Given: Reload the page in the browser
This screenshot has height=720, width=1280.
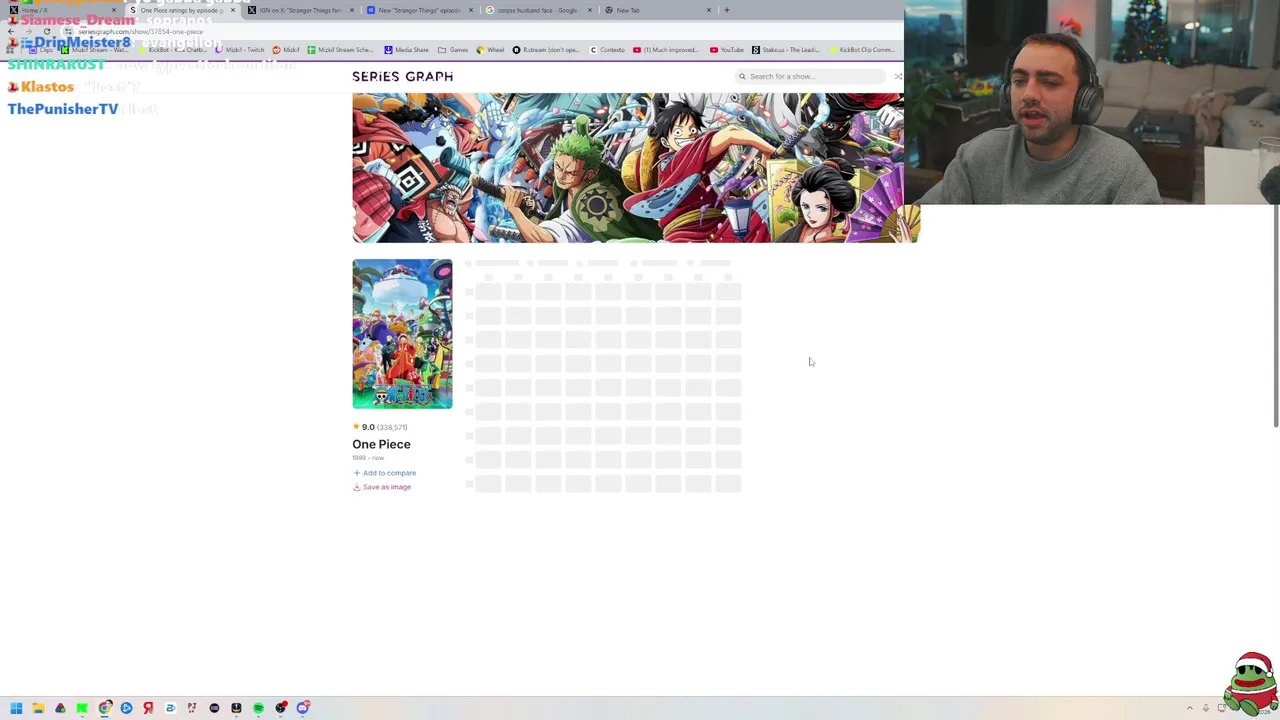Looking at the screenshot, I should pos(46,32).
